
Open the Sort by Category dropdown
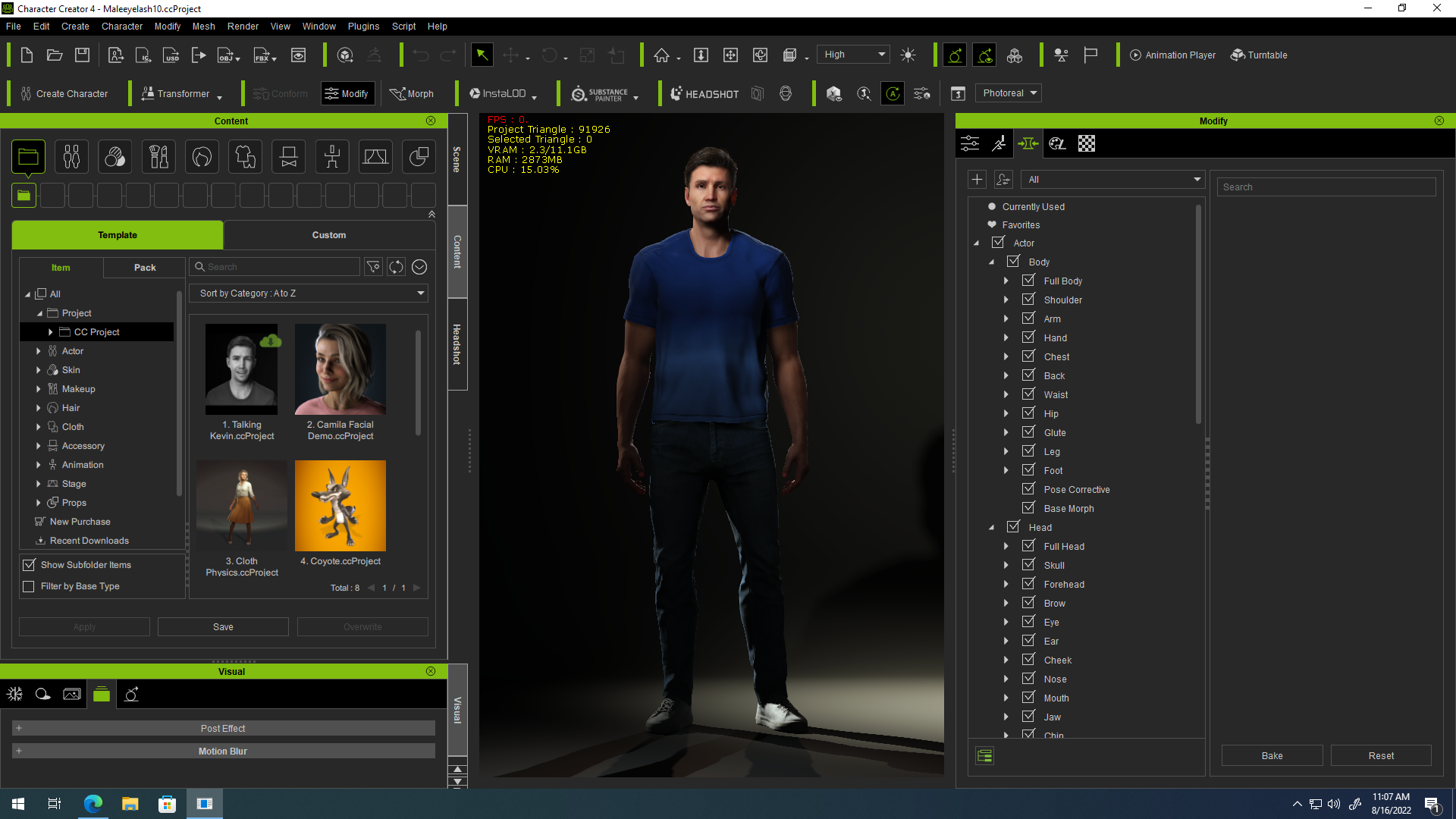point(310,293)
